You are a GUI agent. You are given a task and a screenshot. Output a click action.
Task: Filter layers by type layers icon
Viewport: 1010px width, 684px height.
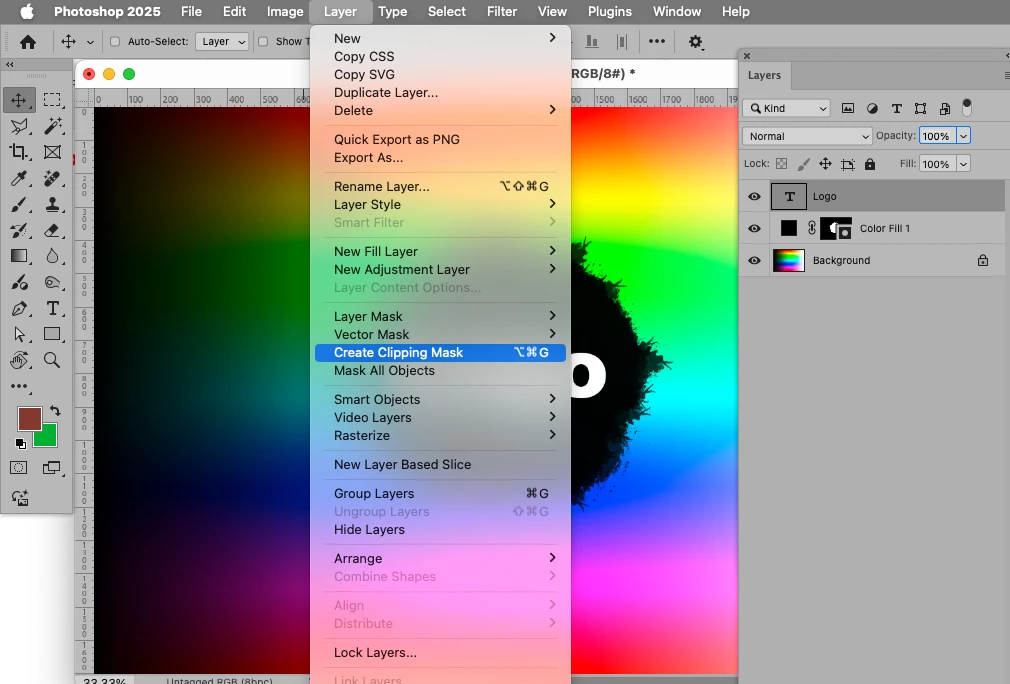pos(896,108)
